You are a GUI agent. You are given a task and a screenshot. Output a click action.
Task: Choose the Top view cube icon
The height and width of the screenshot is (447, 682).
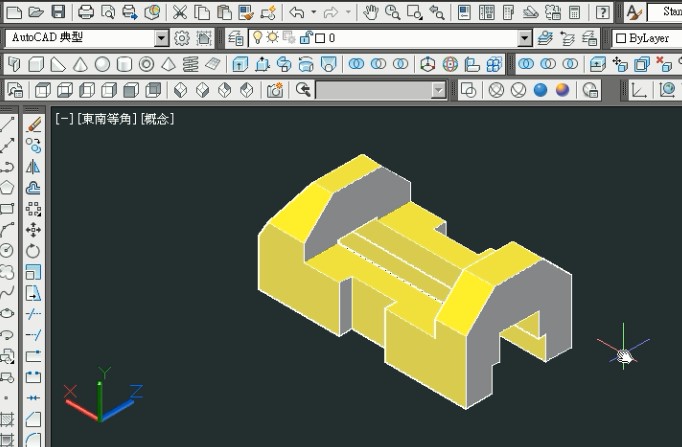[x=43, y=90]
